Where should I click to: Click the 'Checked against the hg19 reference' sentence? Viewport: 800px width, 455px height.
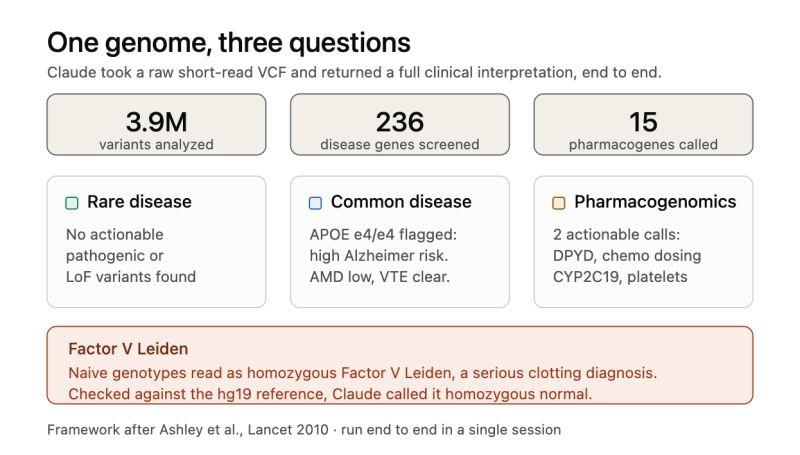pos(330,394)
